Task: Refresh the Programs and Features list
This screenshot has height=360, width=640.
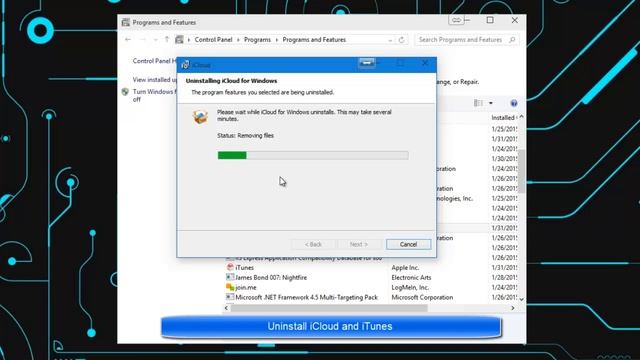Action: (x=401, y=40)
